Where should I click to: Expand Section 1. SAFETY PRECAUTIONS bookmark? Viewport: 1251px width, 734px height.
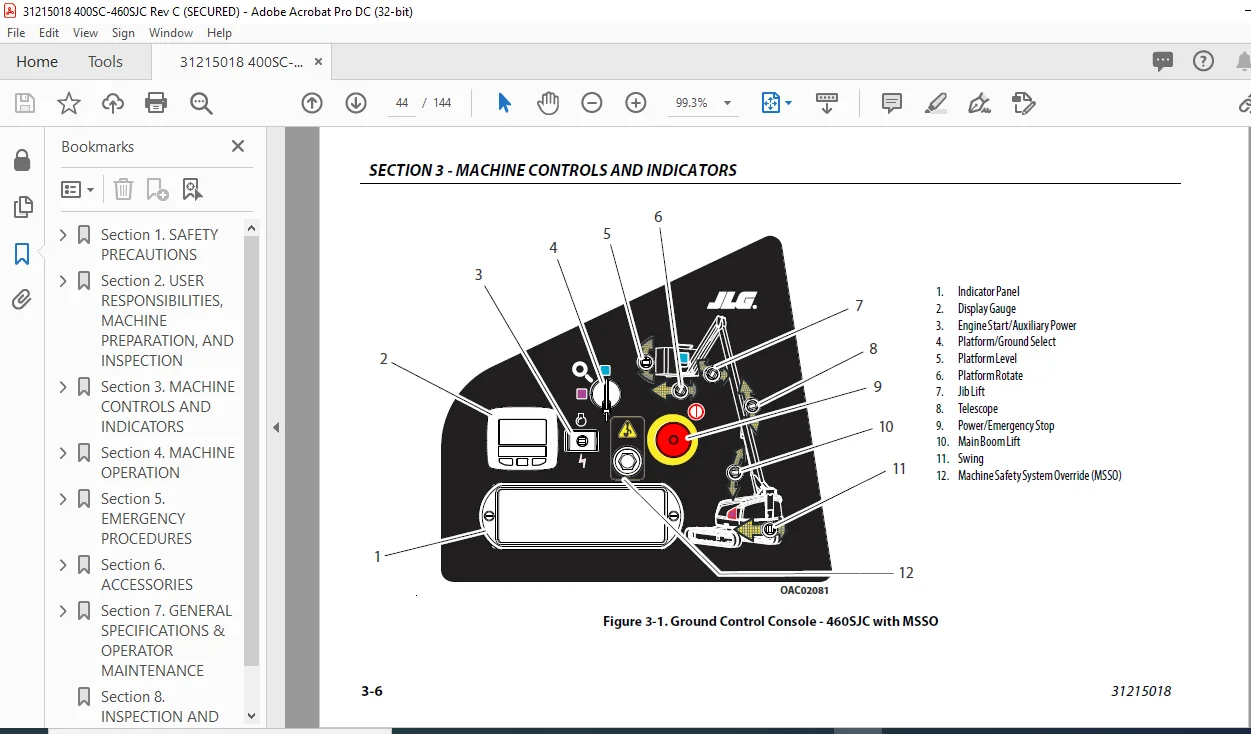coord(63,235)
